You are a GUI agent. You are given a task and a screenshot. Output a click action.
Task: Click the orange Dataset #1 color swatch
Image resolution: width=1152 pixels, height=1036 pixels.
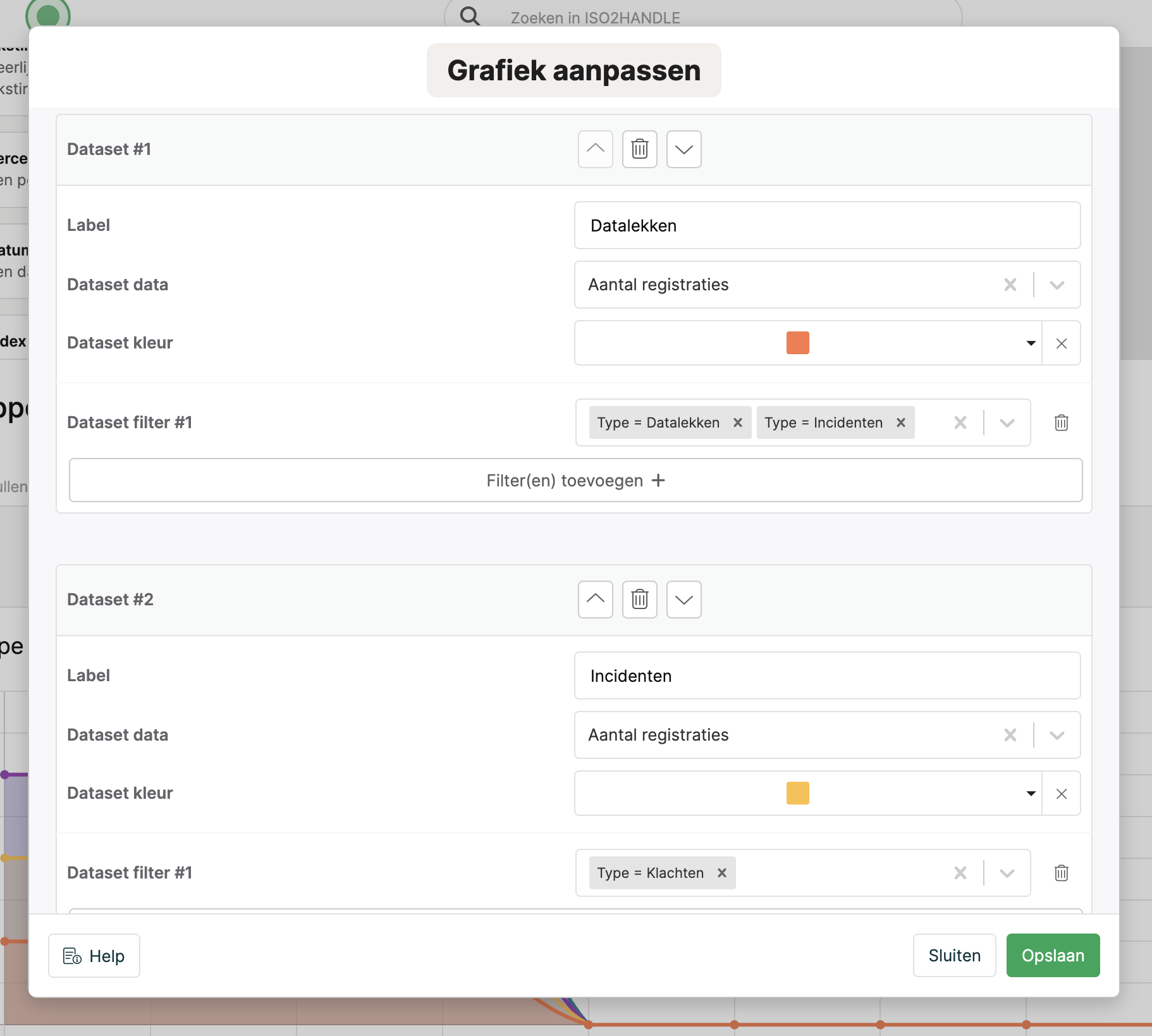(x=797, y=343)
